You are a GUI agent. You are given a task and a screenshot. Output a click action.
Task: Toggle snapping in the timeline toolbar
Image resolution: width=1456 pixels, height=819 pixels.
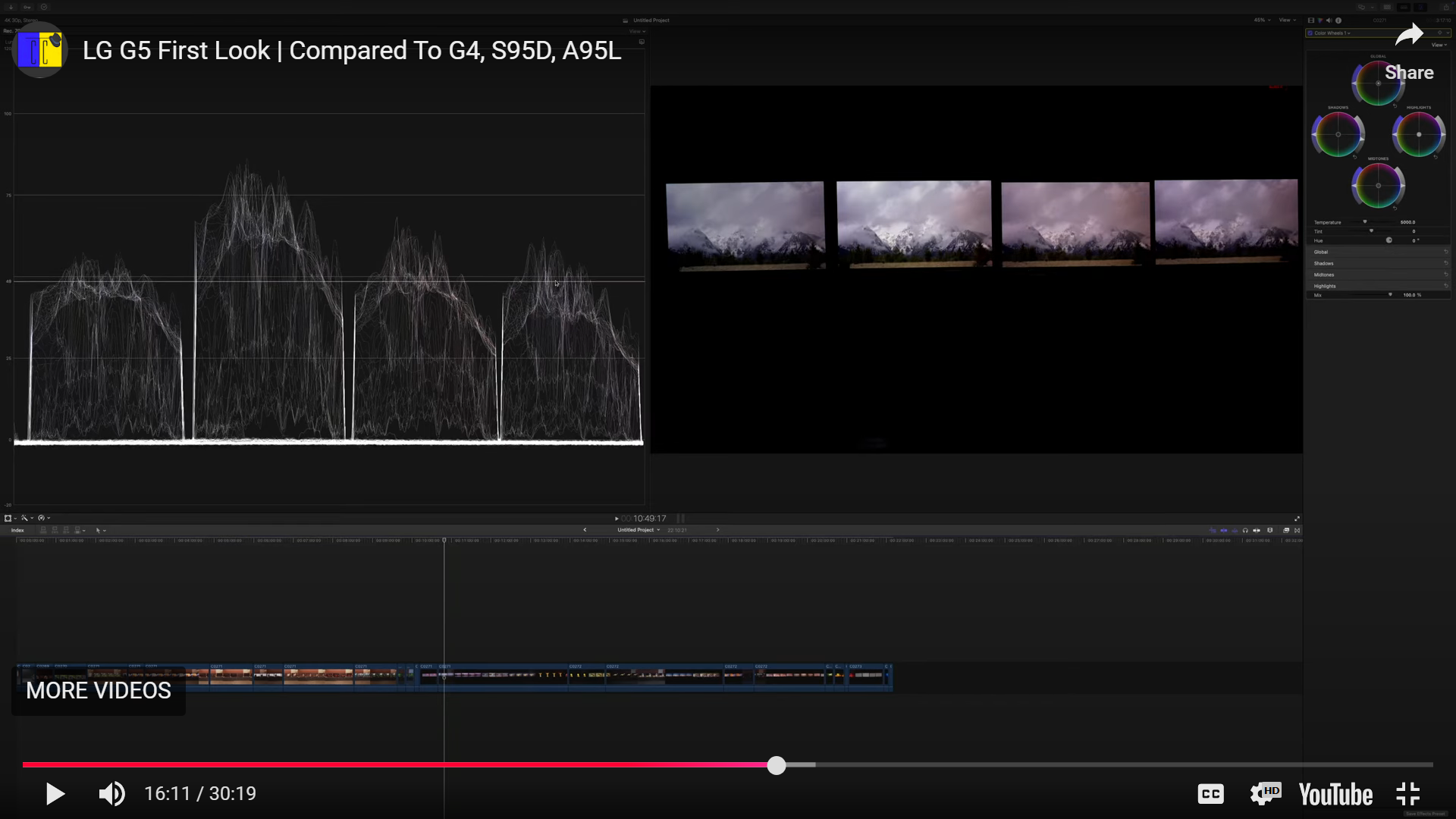coord(1269,530)
